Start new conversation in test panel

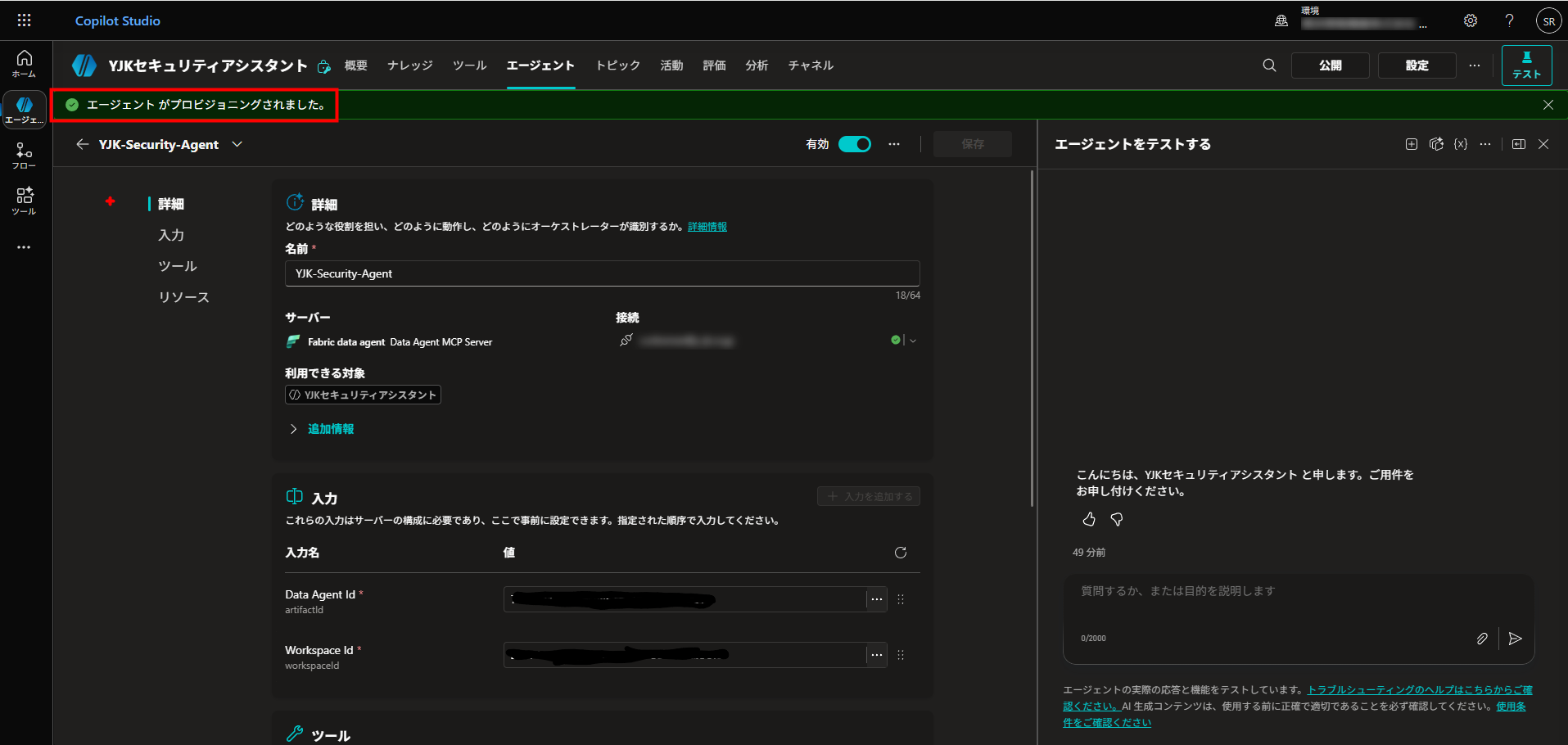click(1412, 144)
